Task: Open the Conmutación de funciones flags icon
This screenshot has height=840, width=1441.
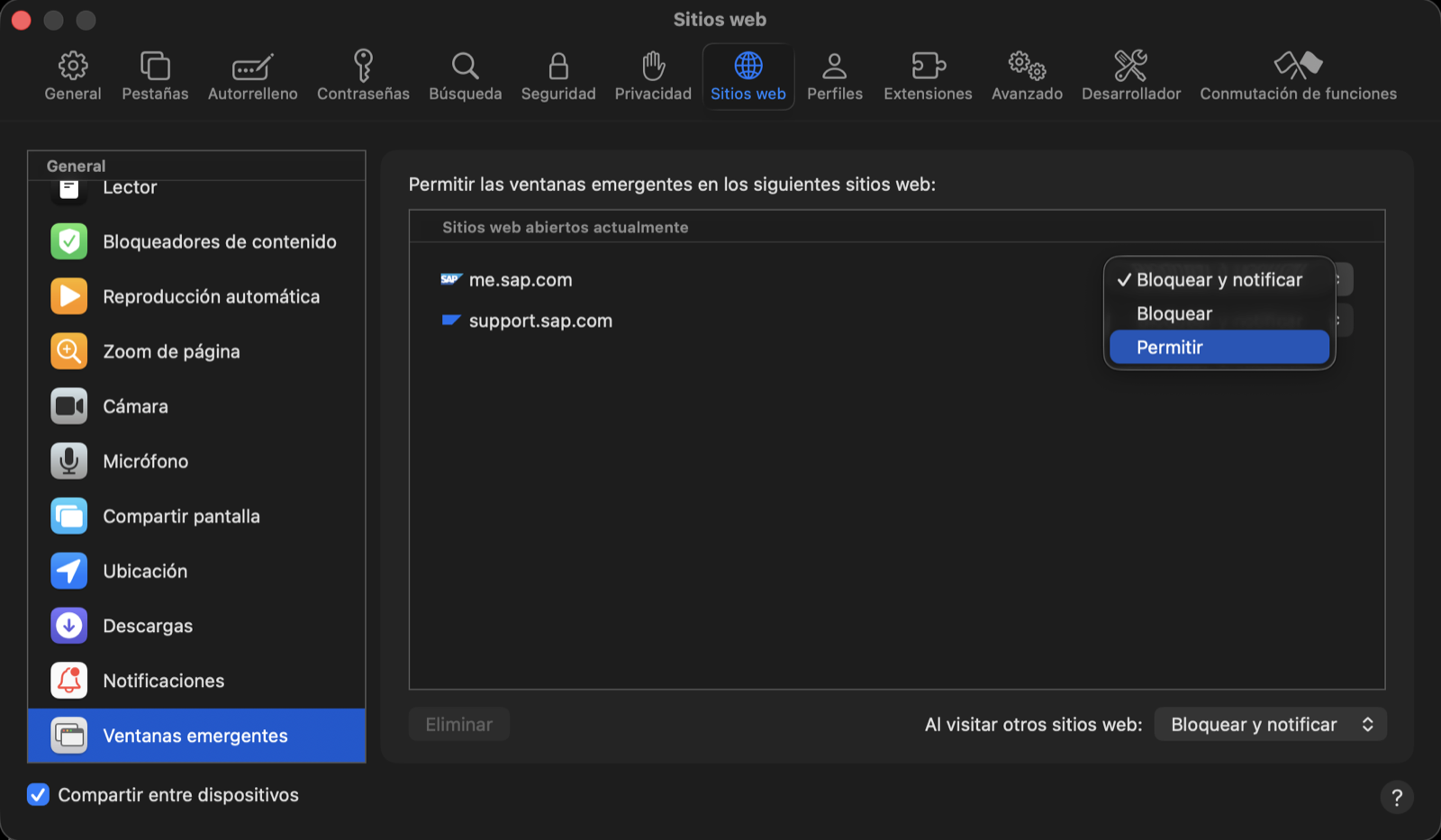Action: click(x=1298, y=65)
